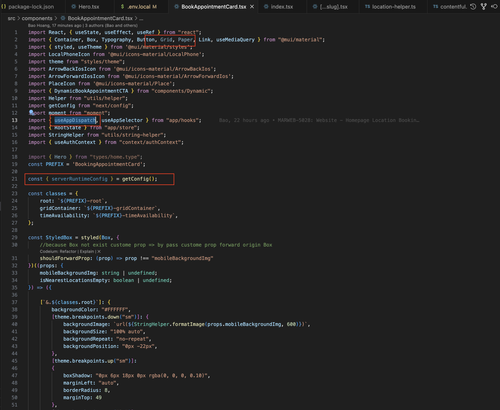500x410 pixels.
Task: Switch to the contentful tab
Action: coord(450,7)
